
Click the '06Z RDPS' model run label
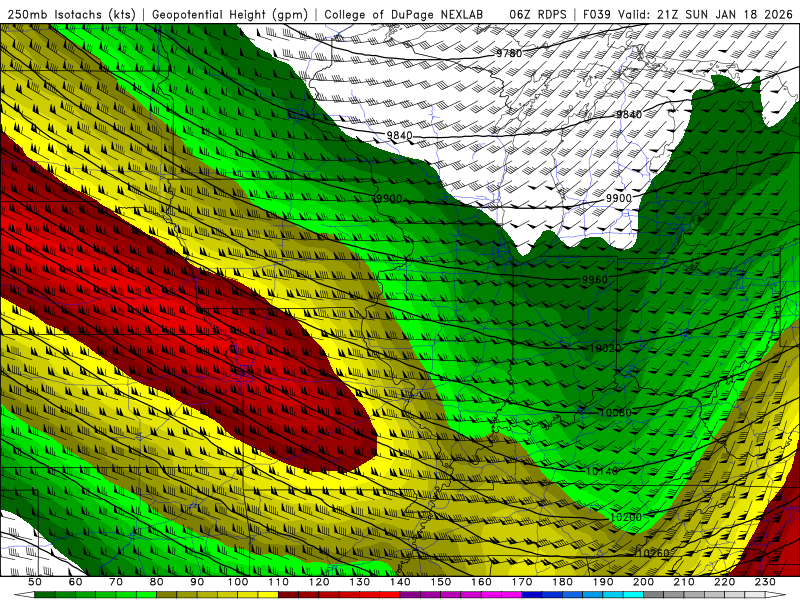(538, 14)
